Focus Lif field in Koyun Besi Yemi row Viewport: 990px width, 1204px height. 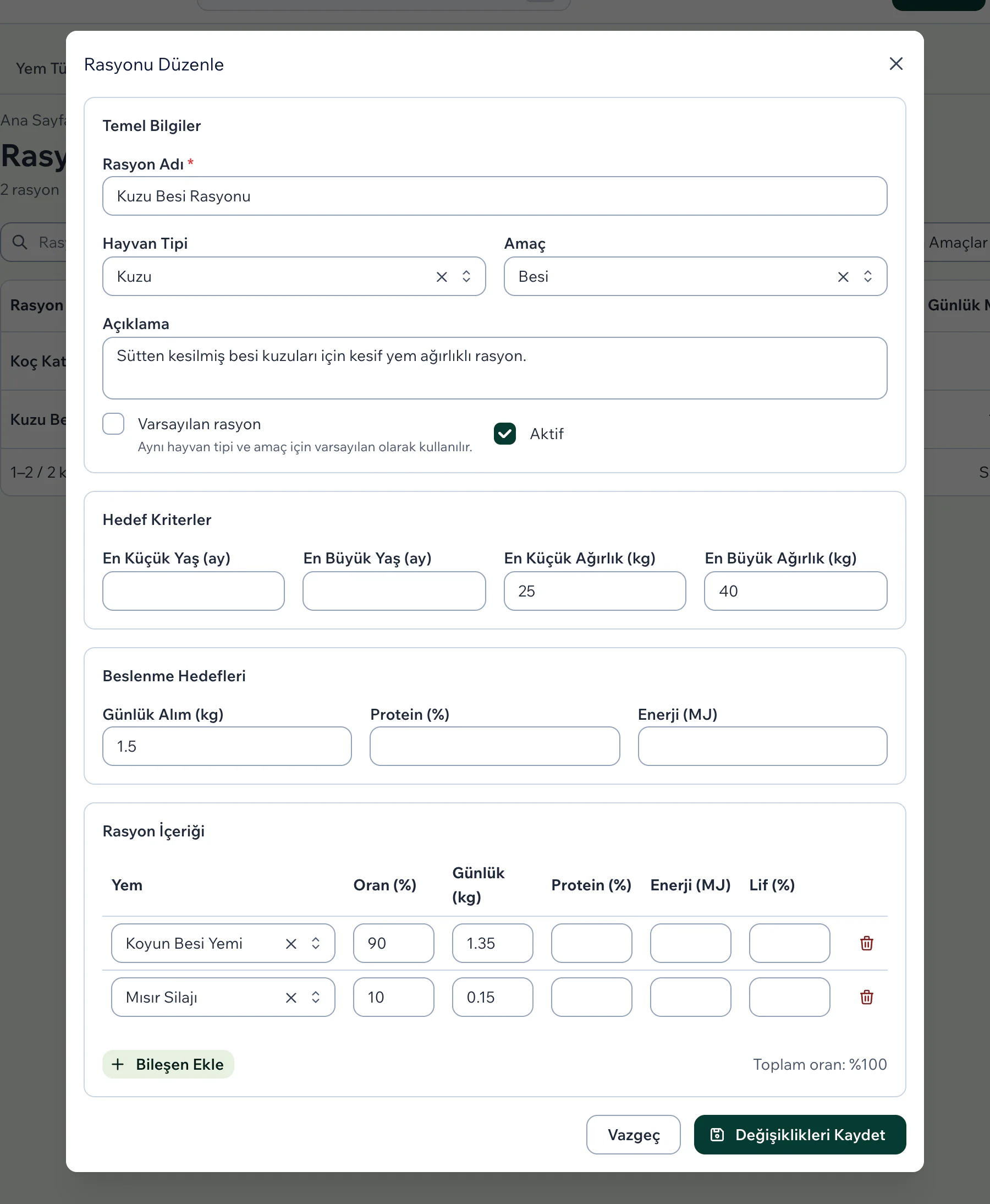(x=789, y=943)
